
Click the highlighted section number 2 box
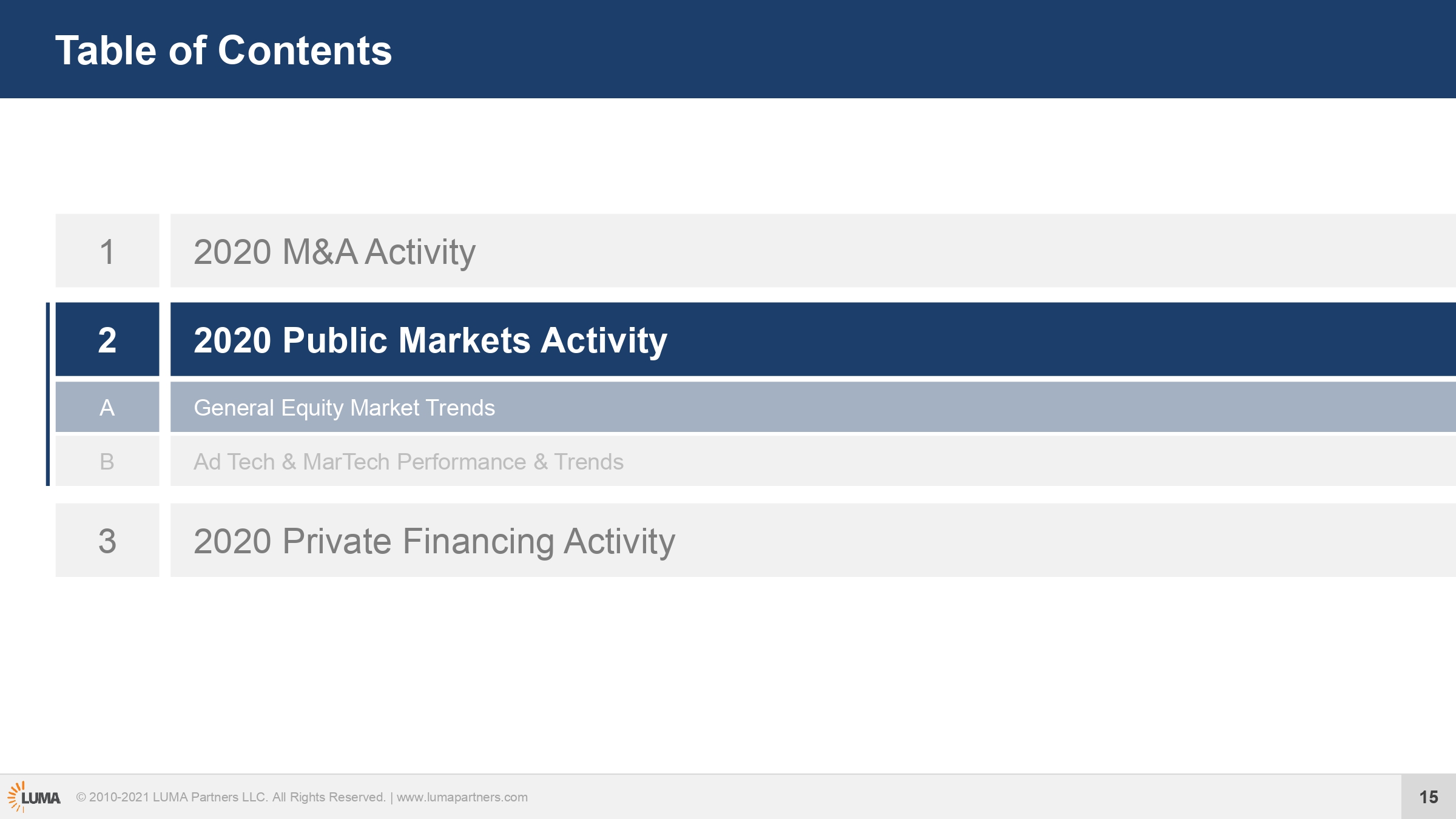pyautogui.click(x=107, y=339)
